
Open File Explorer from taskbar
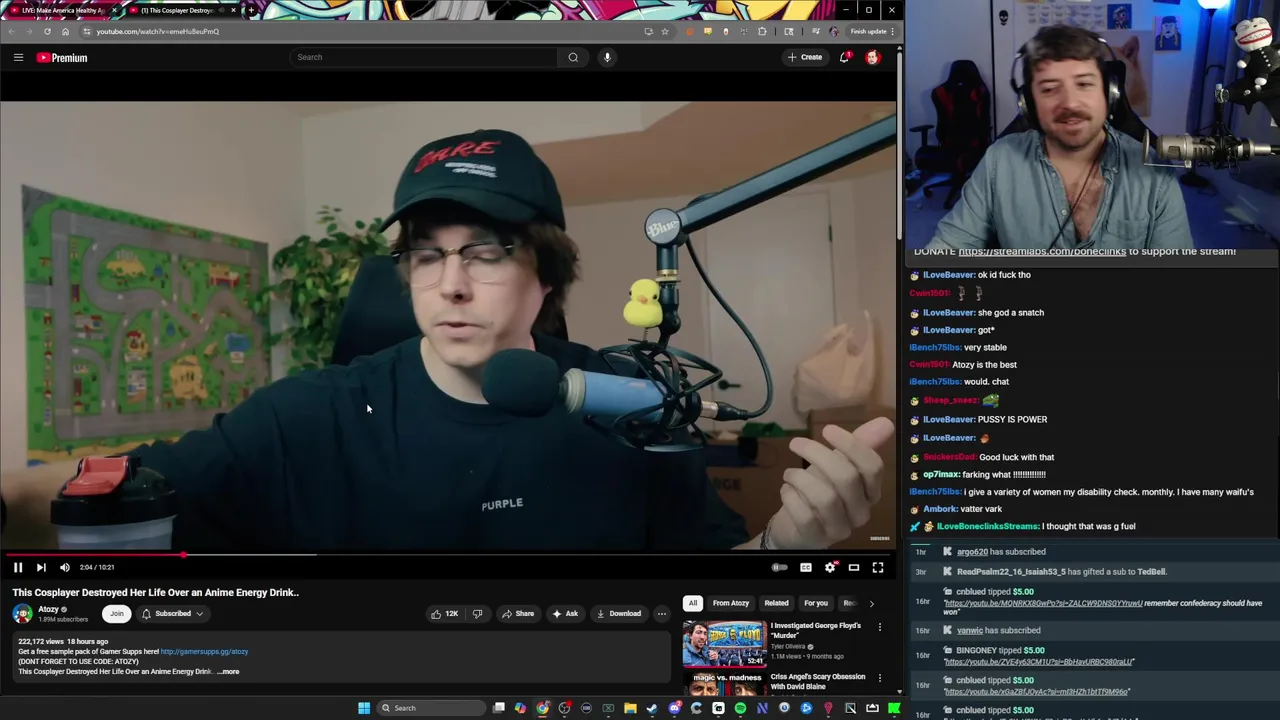pyautogui.click(x=630, y=708)
